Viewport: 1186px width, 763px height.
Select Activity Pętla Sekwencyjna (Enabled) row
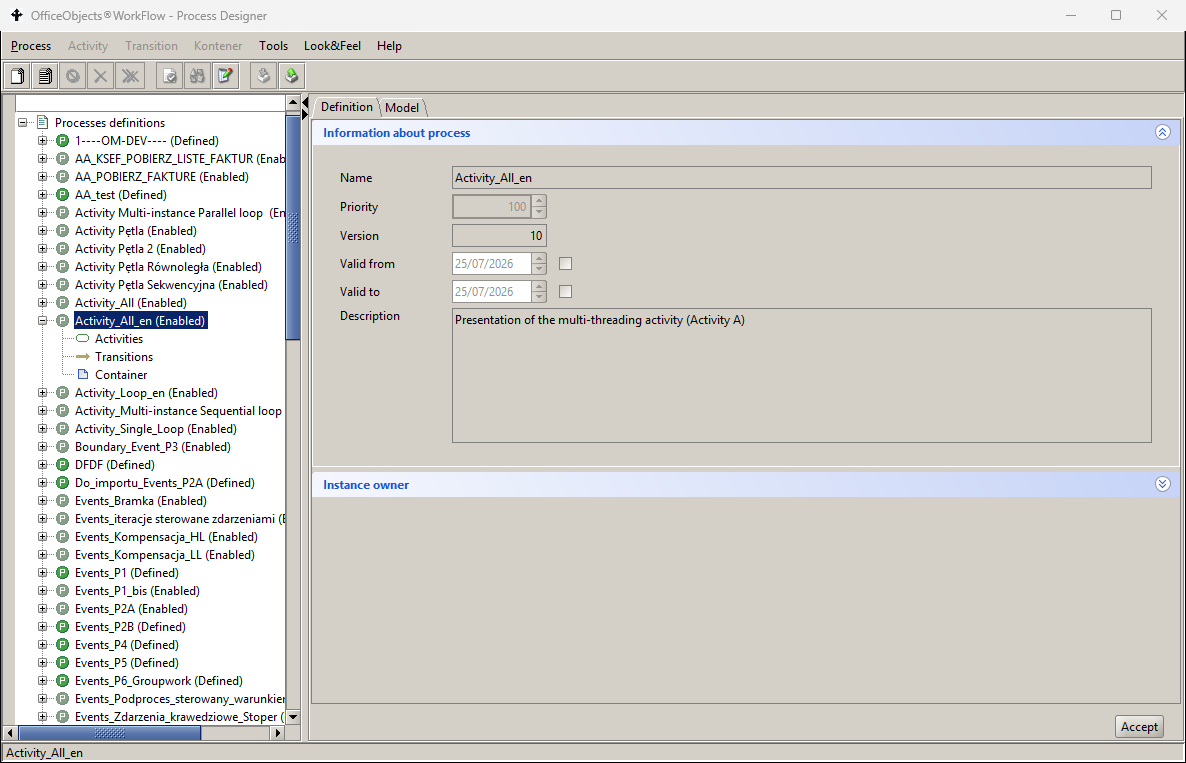[171, 284]
